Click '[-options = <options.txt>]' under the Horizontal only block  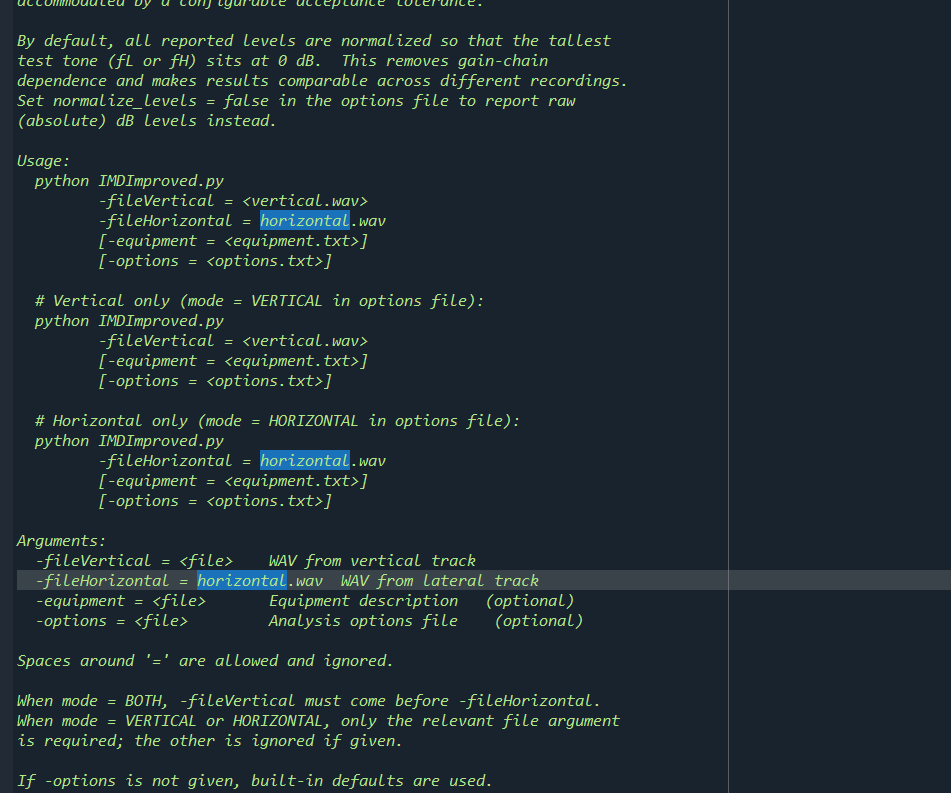[215, 502]
